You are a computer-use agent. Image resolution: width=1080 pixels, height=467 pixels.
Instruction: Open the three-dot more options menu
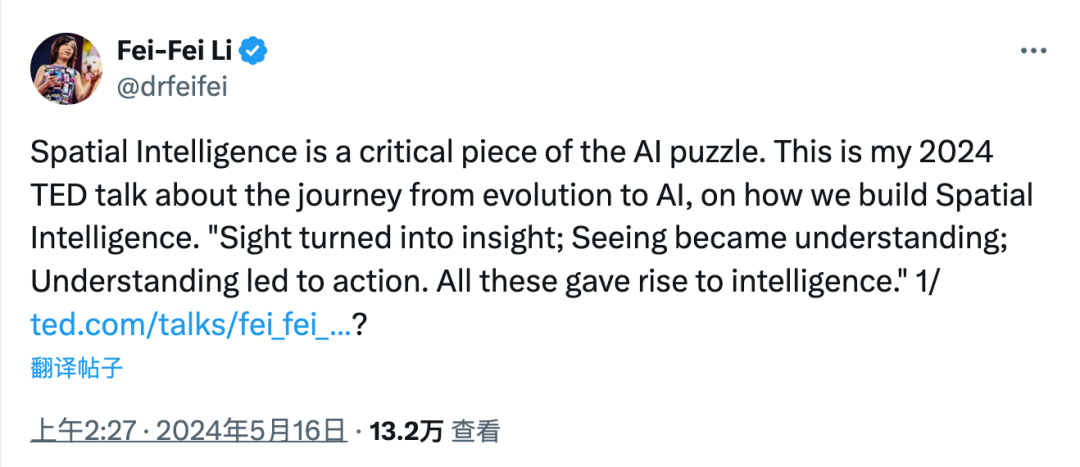click(1032, 52)
